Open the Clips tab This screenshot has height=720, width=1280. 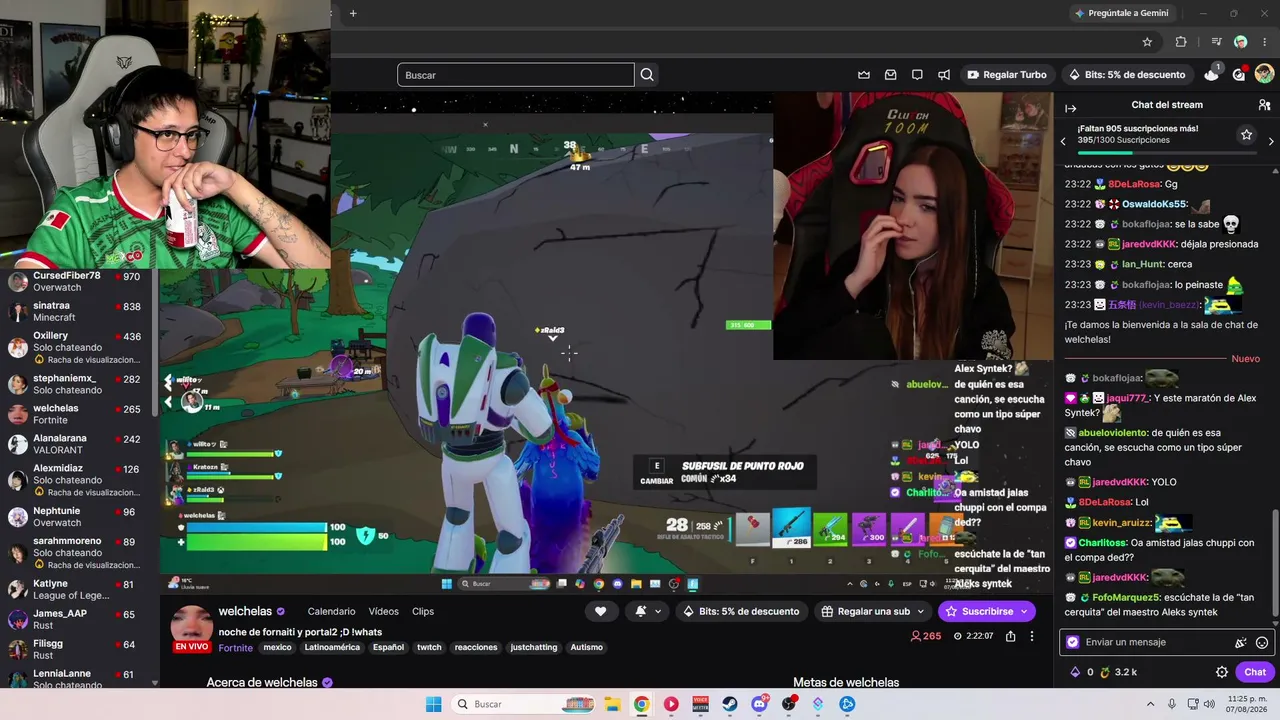[423, 611]
